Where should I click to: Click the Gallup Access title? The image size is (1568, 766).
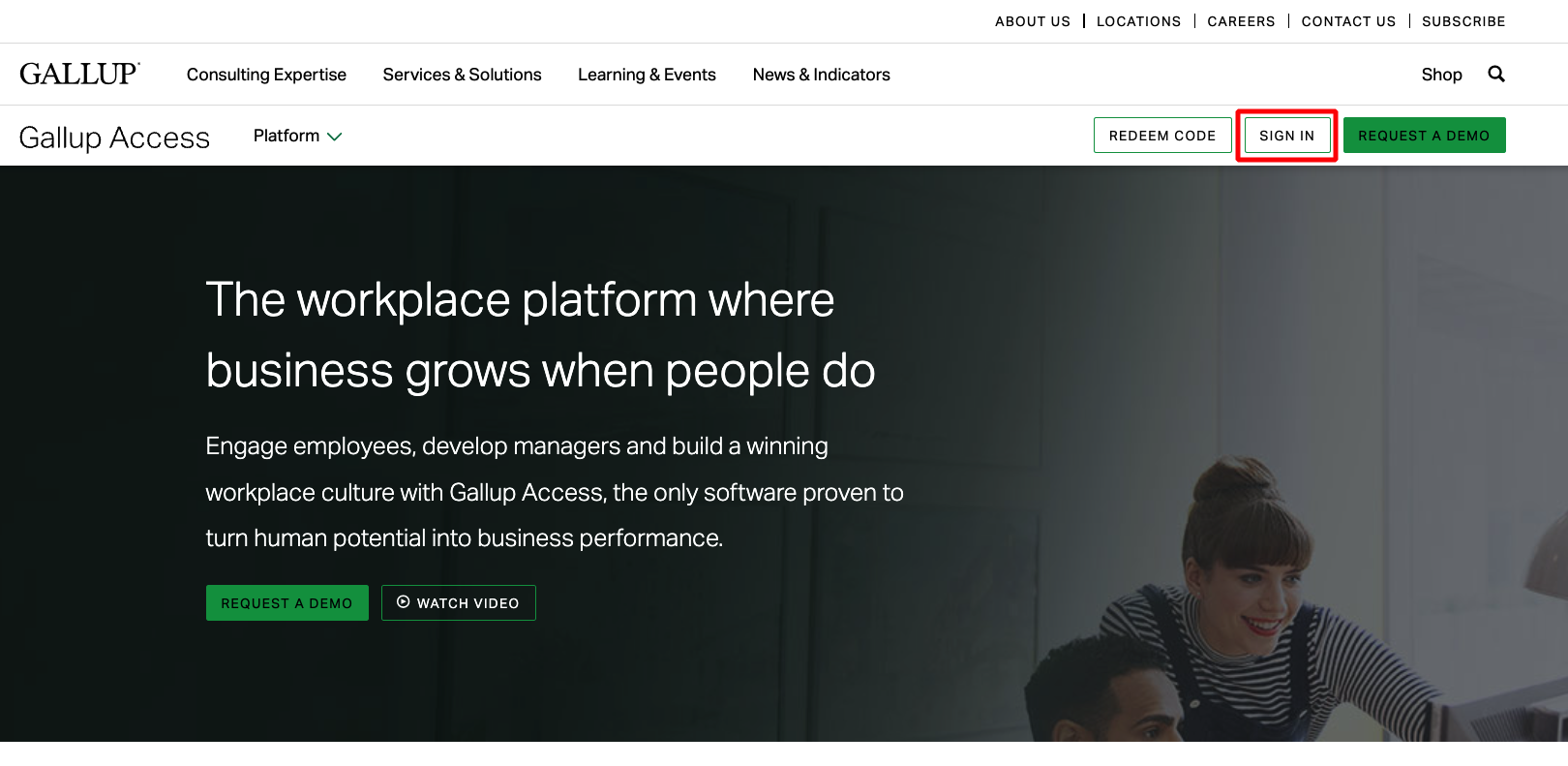coord(114,138)
